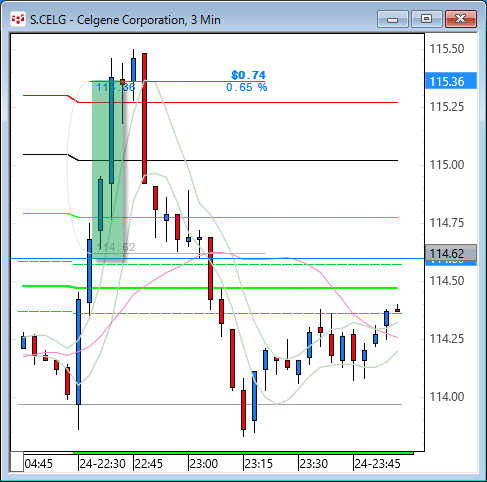Click the 23:00 time axis label

pos(204,464)
